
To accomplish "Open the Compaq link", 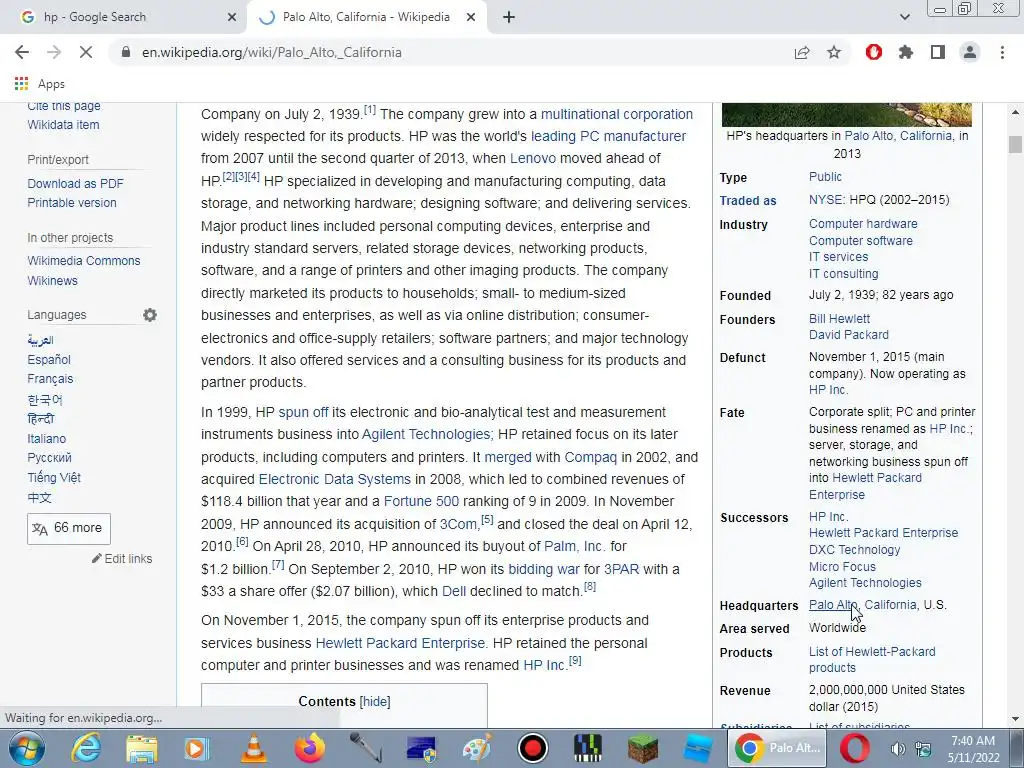I will (590, 457).
